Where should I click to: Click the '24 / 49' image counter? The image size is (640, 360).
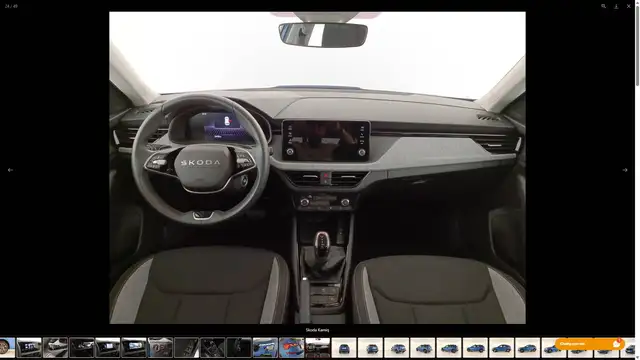(x=11, y=6)
